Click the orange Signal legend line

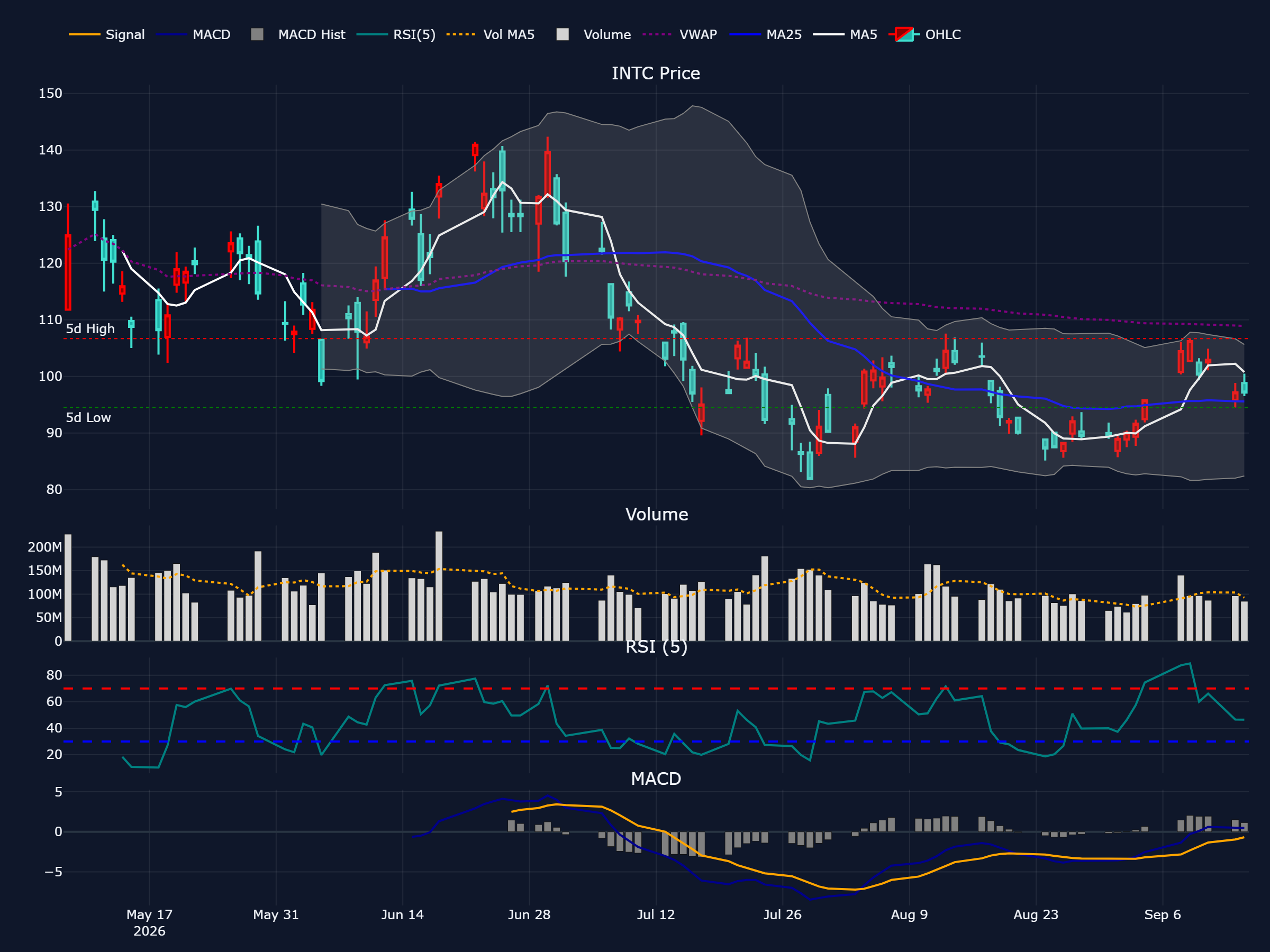[84, 34]
